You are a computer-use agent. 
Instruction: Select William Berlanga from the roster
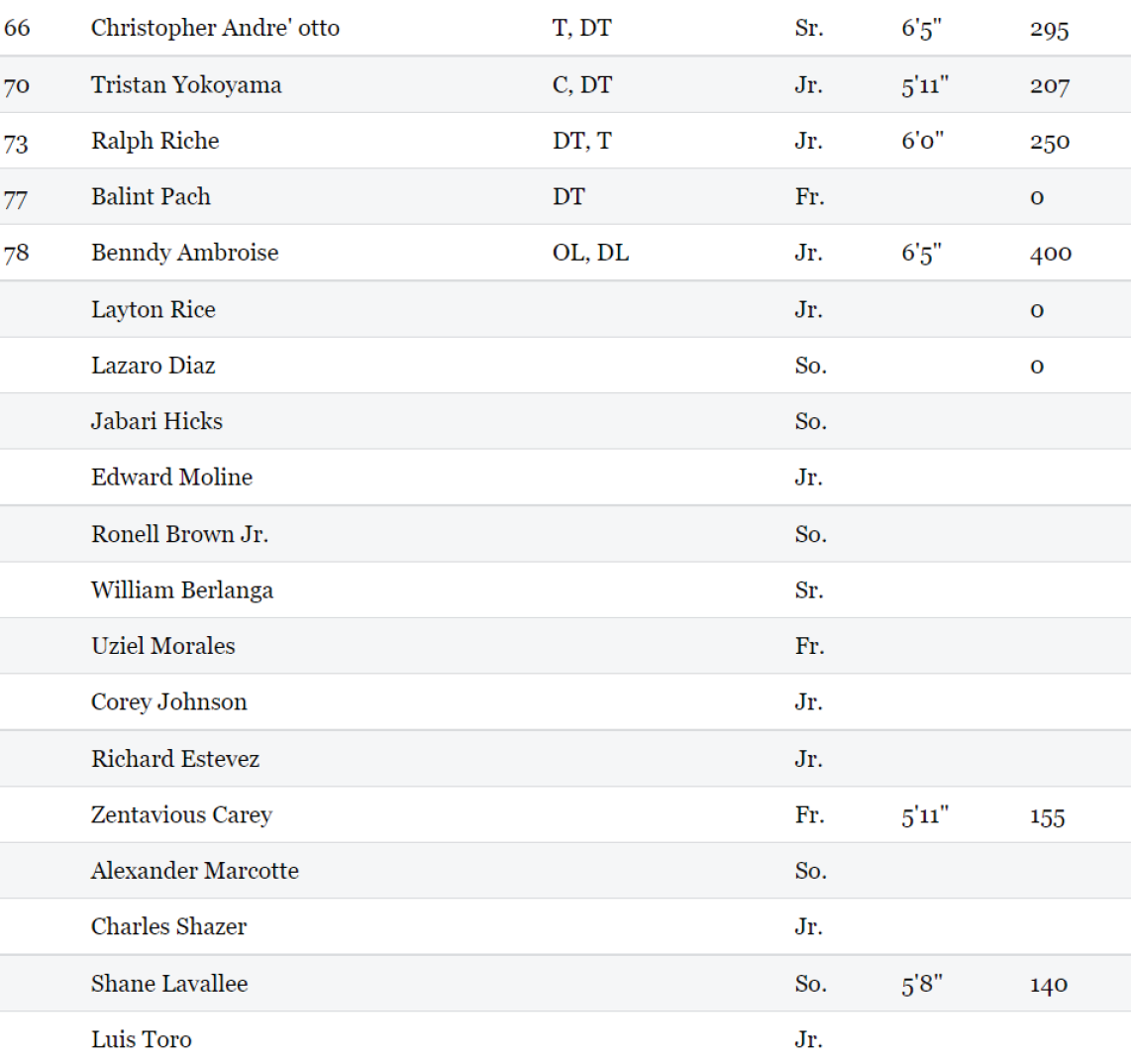pyautogui.click(x=181, y=590)
